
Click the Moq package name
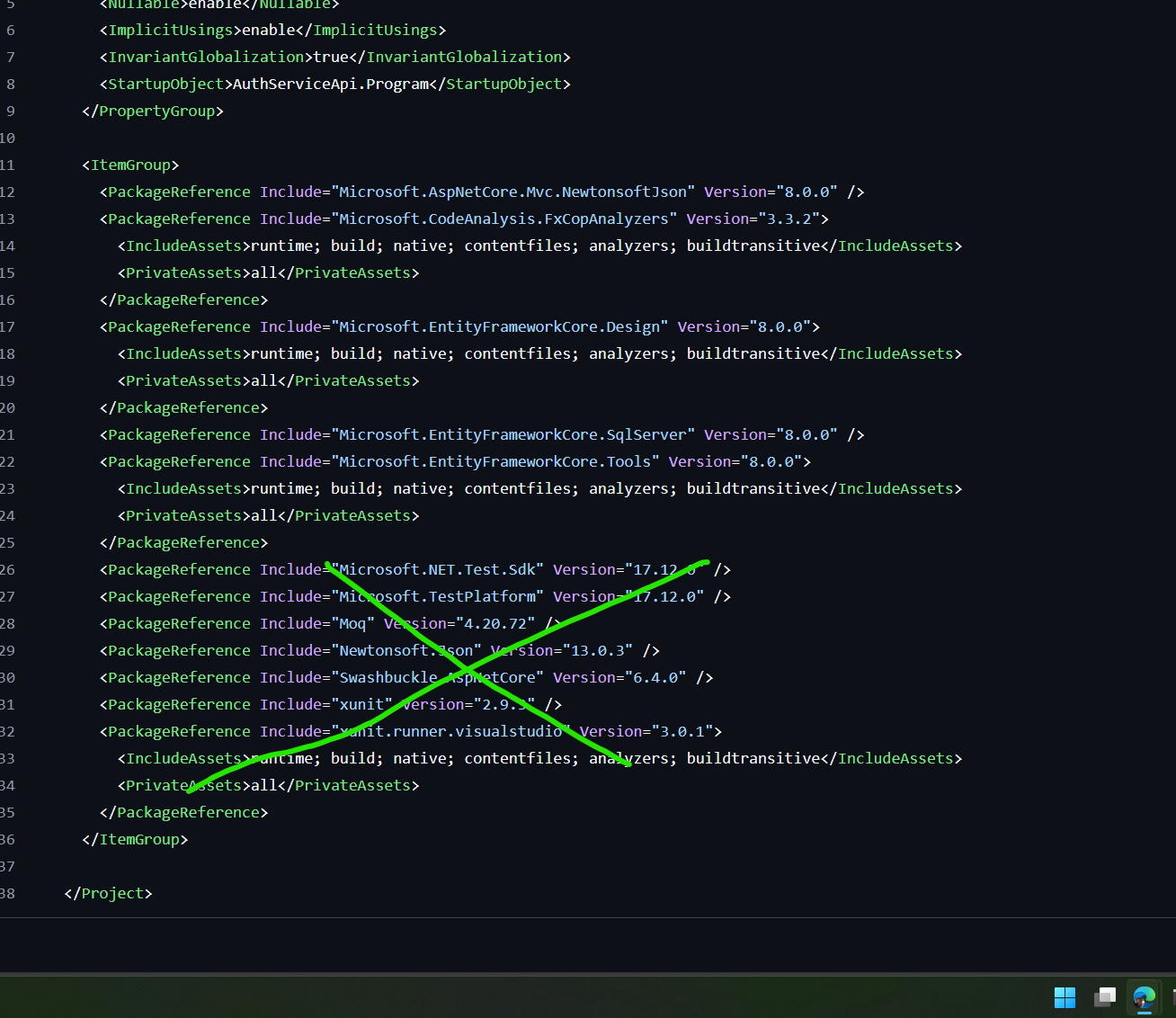tap(353, 623)
